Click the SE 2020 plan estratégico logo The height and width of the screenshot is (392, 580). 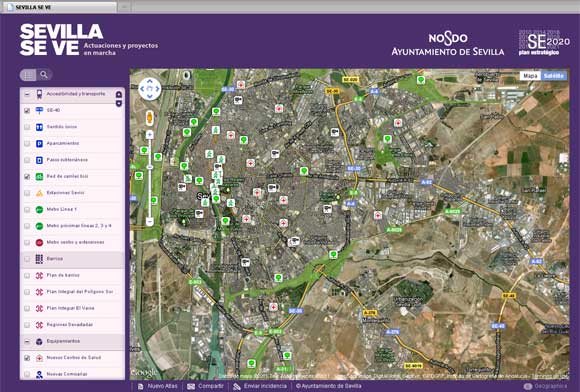[544, 43]
